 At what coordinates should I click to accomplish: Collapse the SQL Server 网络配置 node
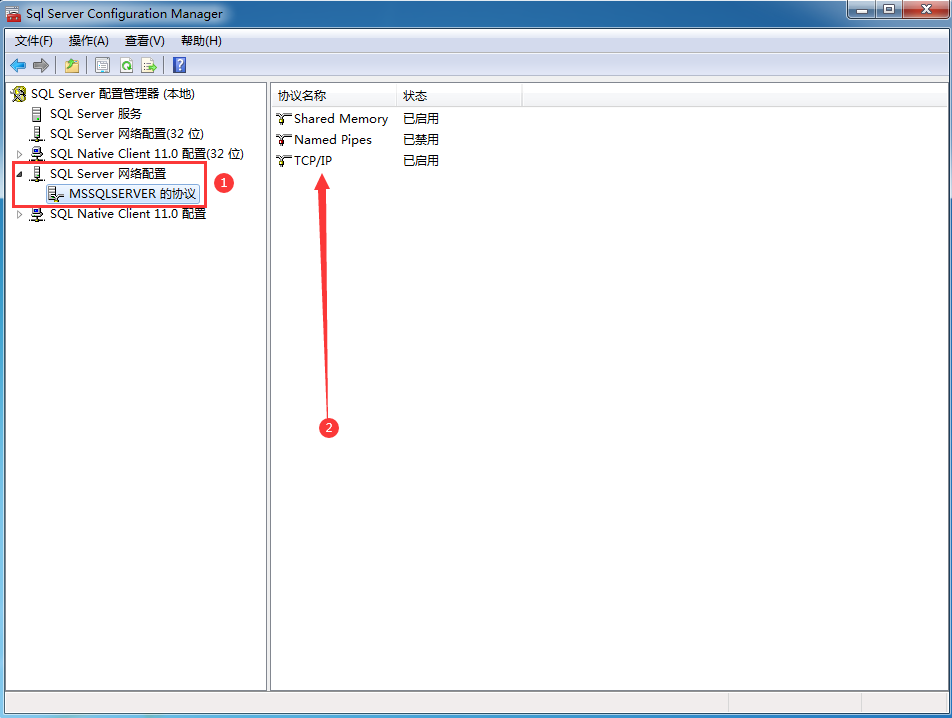19,174
